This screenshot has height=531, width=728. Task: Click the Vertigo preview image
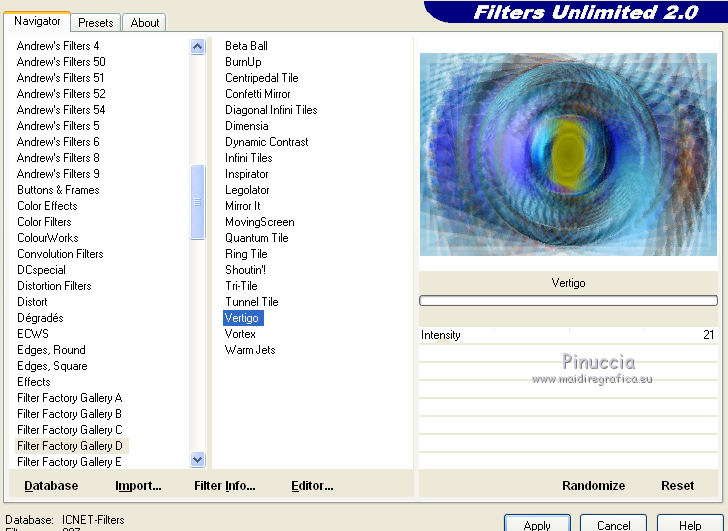pyautogui.click(x=568, y=155)
